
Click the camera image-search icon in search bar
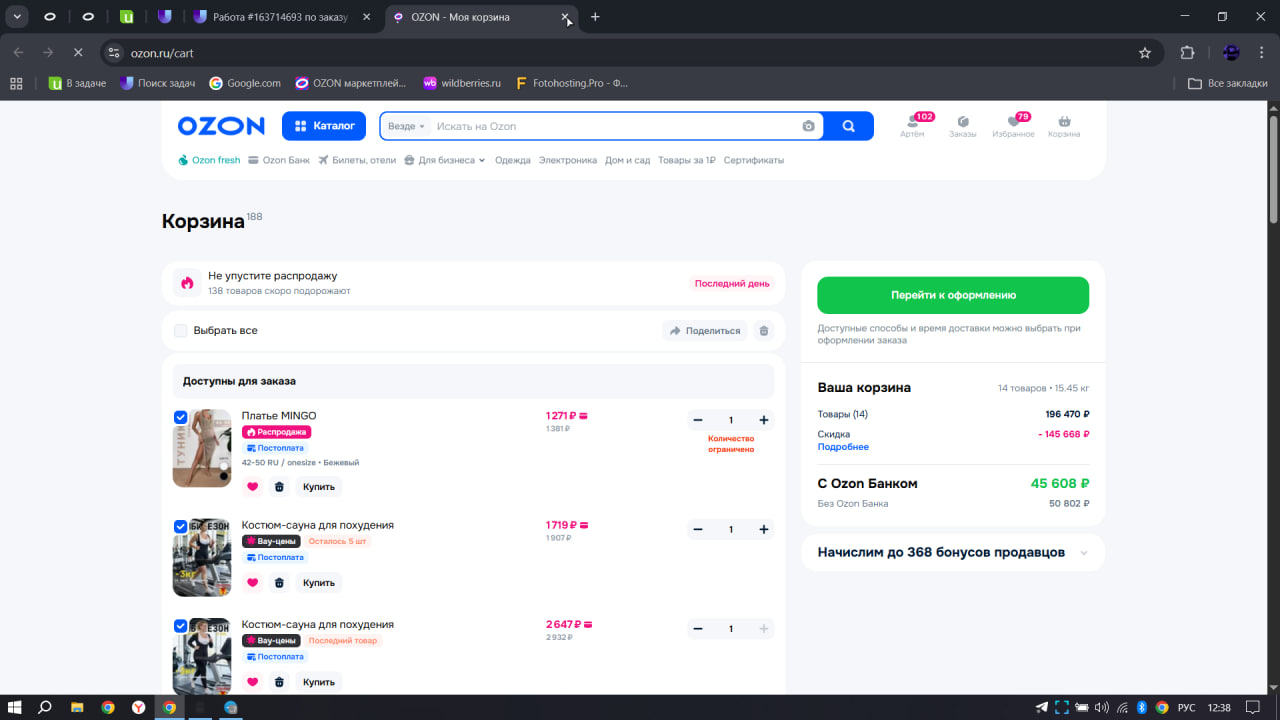pyautogui.click(x=808, y=126)
